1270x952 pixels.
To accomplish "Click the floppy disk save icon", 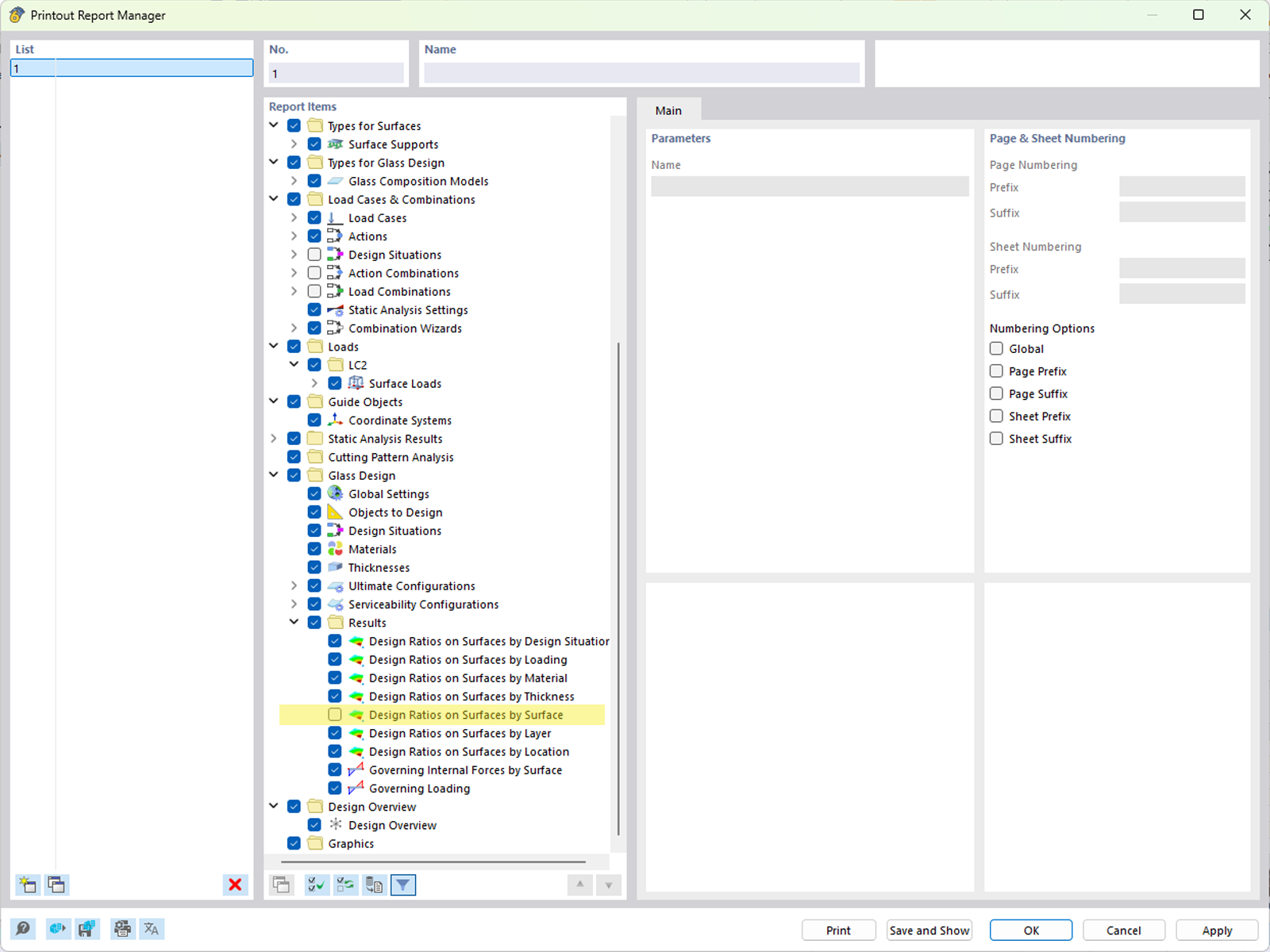I will [x=87, y=929].
